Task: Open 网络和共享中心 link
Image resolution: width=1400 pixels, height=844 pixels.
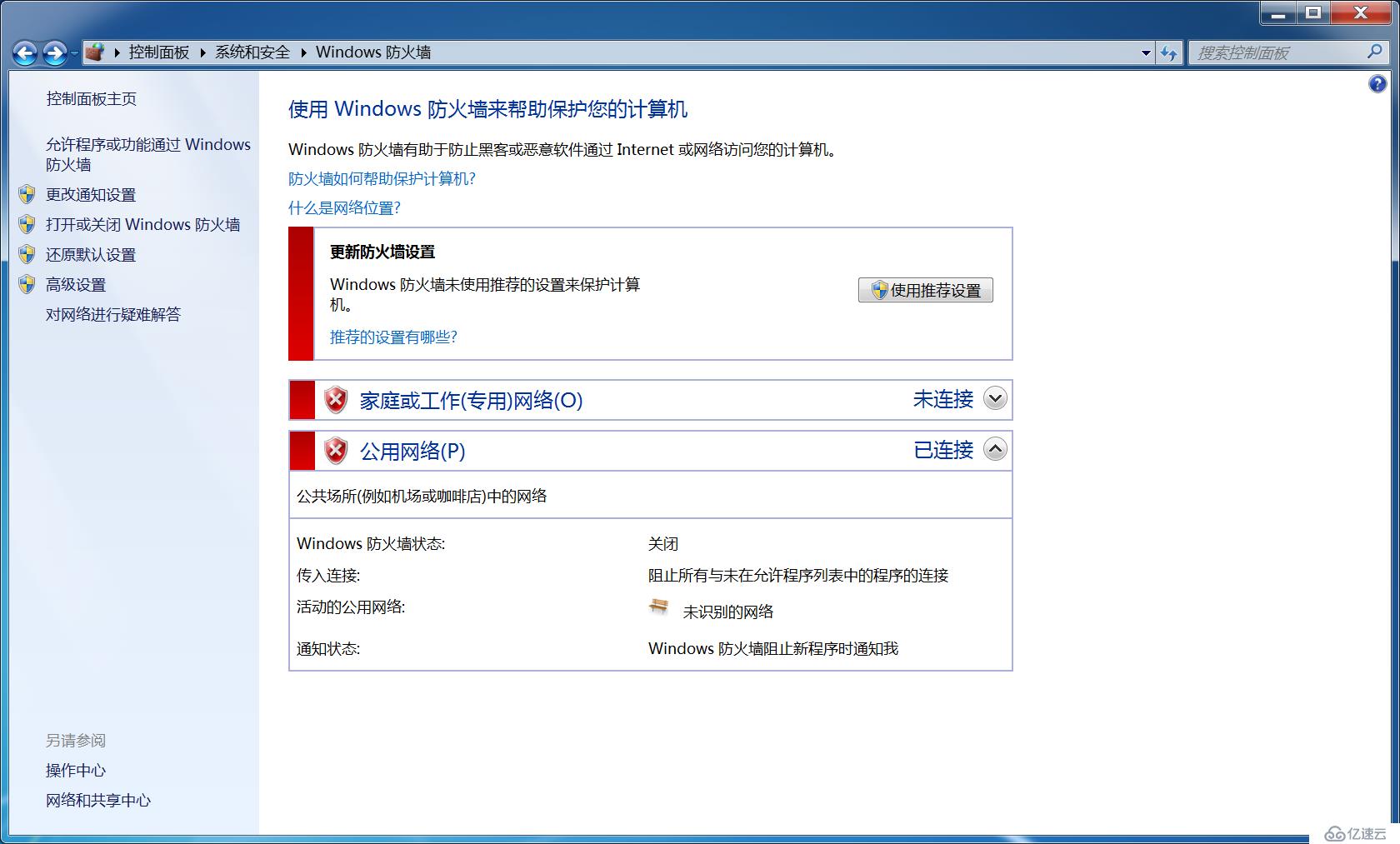Action: 98,800
